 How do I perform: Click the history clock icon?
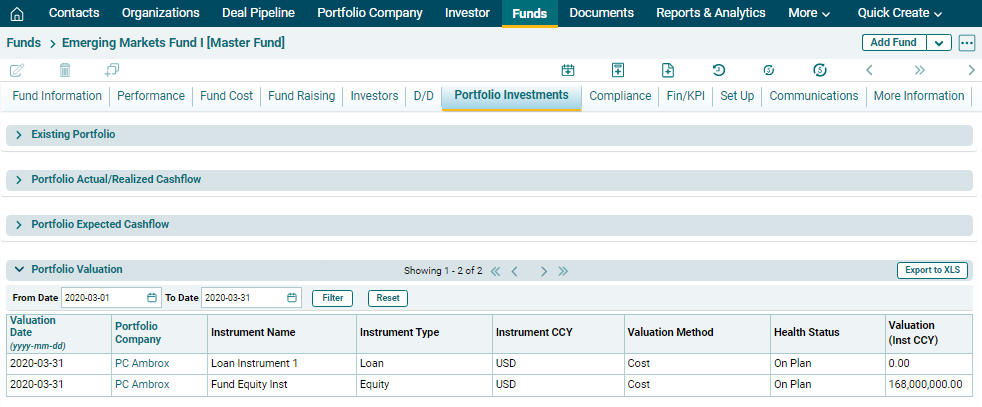click(718, 70)
